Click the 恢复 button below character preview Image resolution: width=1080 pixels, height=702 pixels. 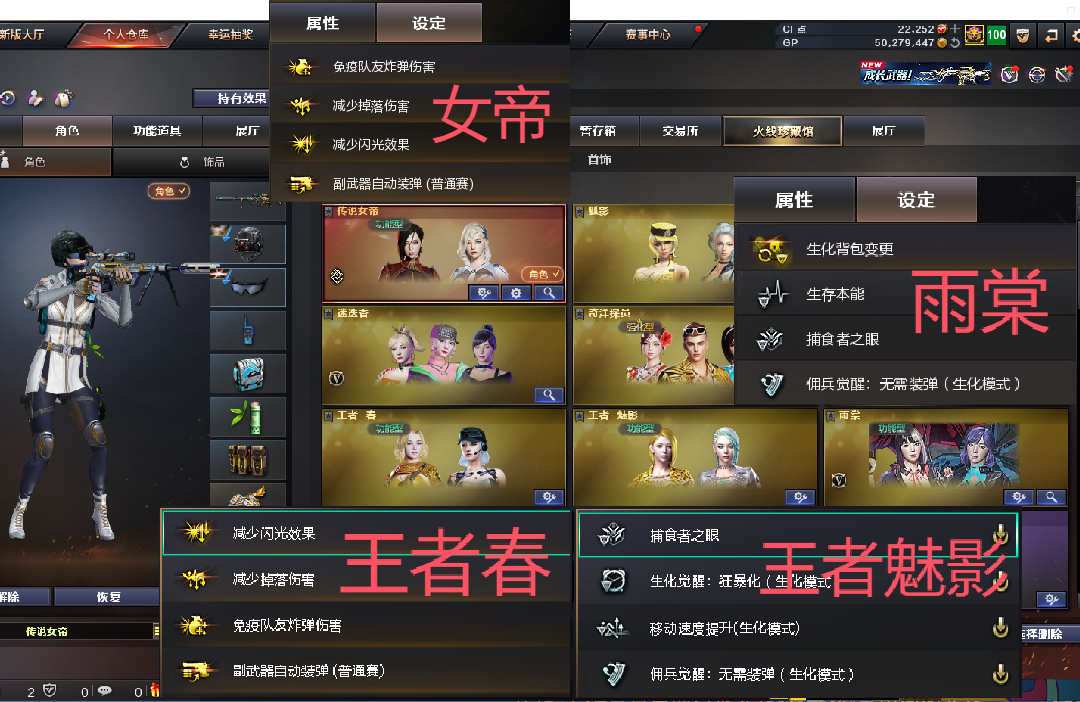coord(106,597)
